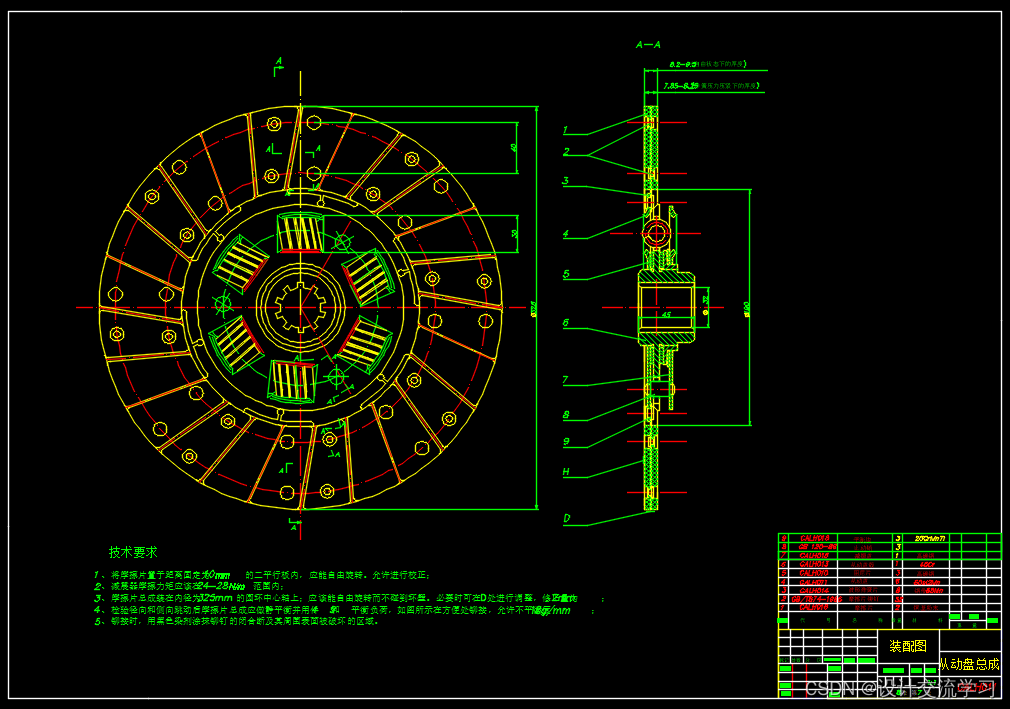
Task: Click the '8.2–9.5' thickness dimension text
Action: [x=682, y=64]
